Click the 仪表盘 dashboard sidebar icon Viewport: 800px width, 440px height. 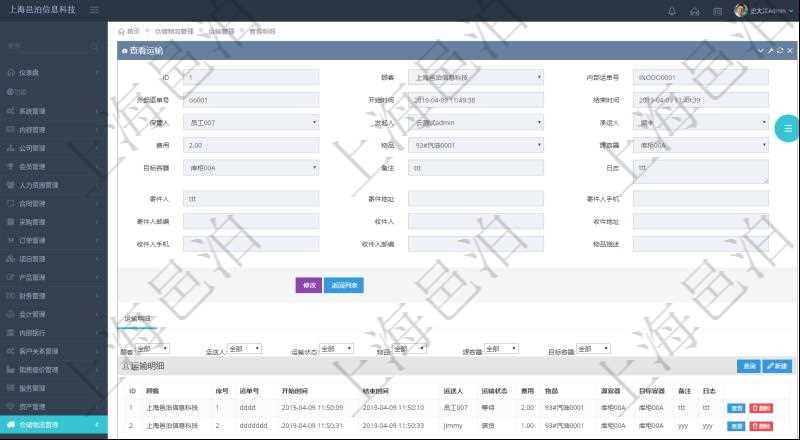tap(11, 73)
